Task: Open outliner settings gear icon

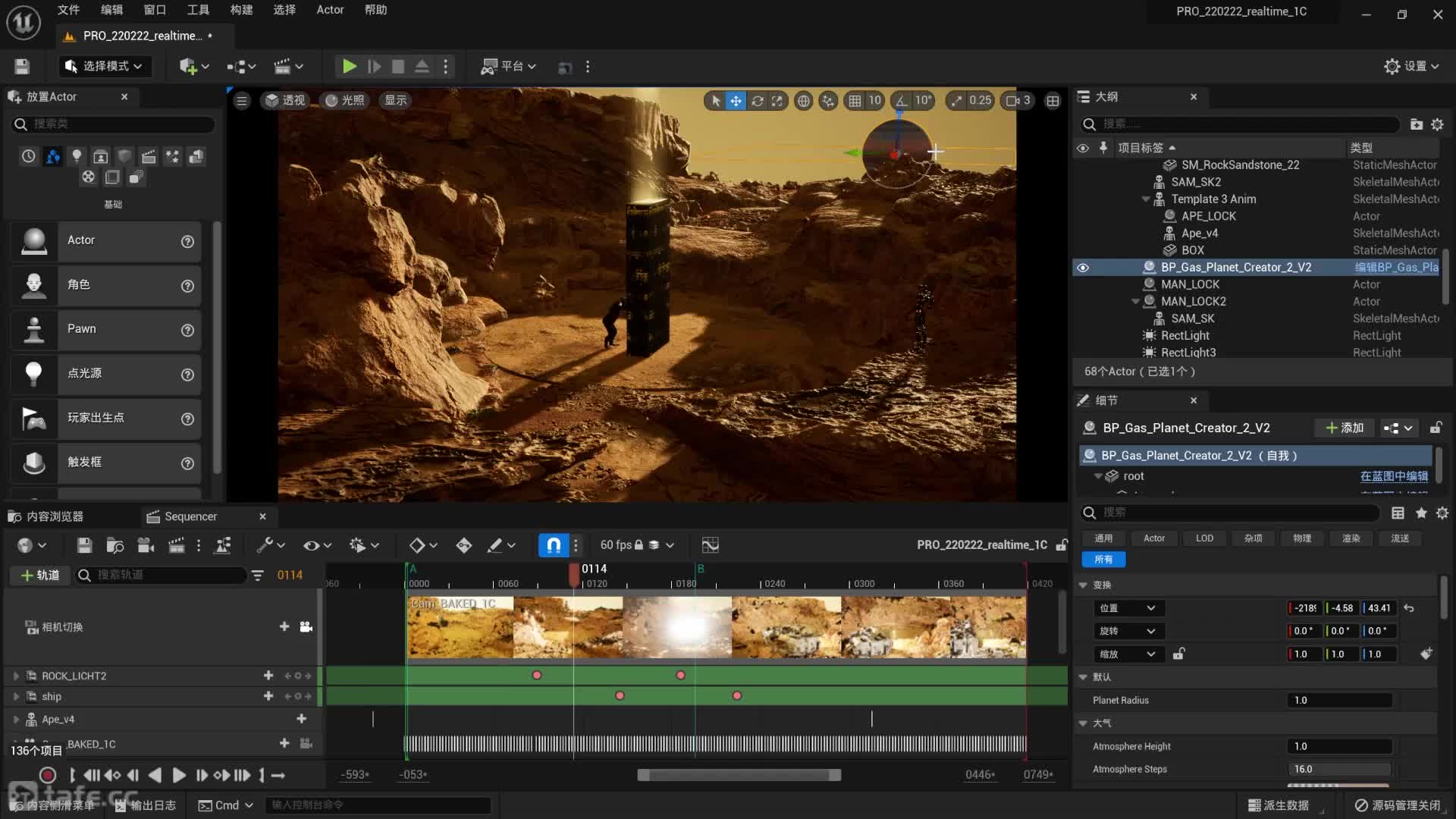Action: [x=1437, y=124]
